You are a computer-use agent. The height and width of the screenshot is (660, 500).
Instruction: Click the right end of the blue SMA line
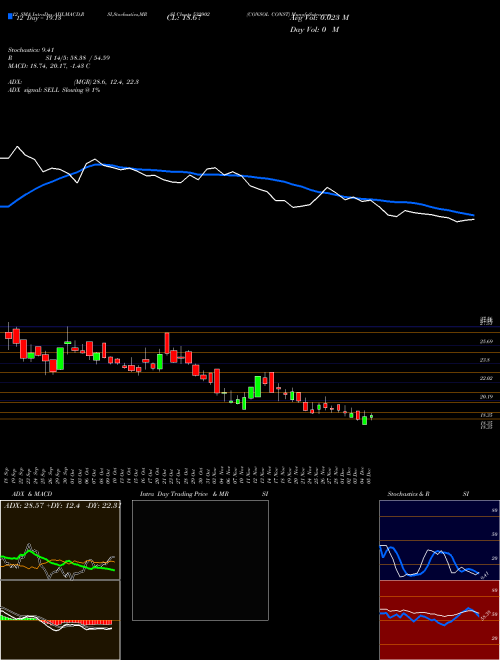tap(473, 215)
